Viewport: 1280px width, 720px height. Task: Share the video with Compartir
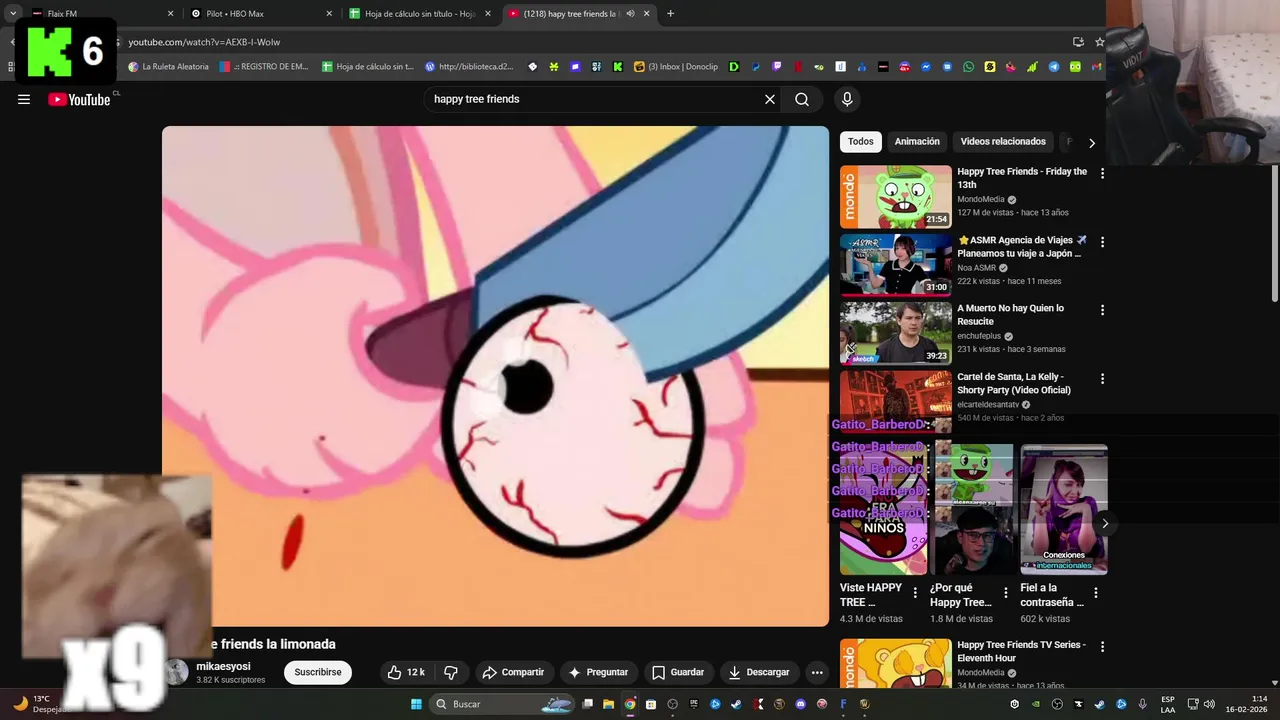513,672
